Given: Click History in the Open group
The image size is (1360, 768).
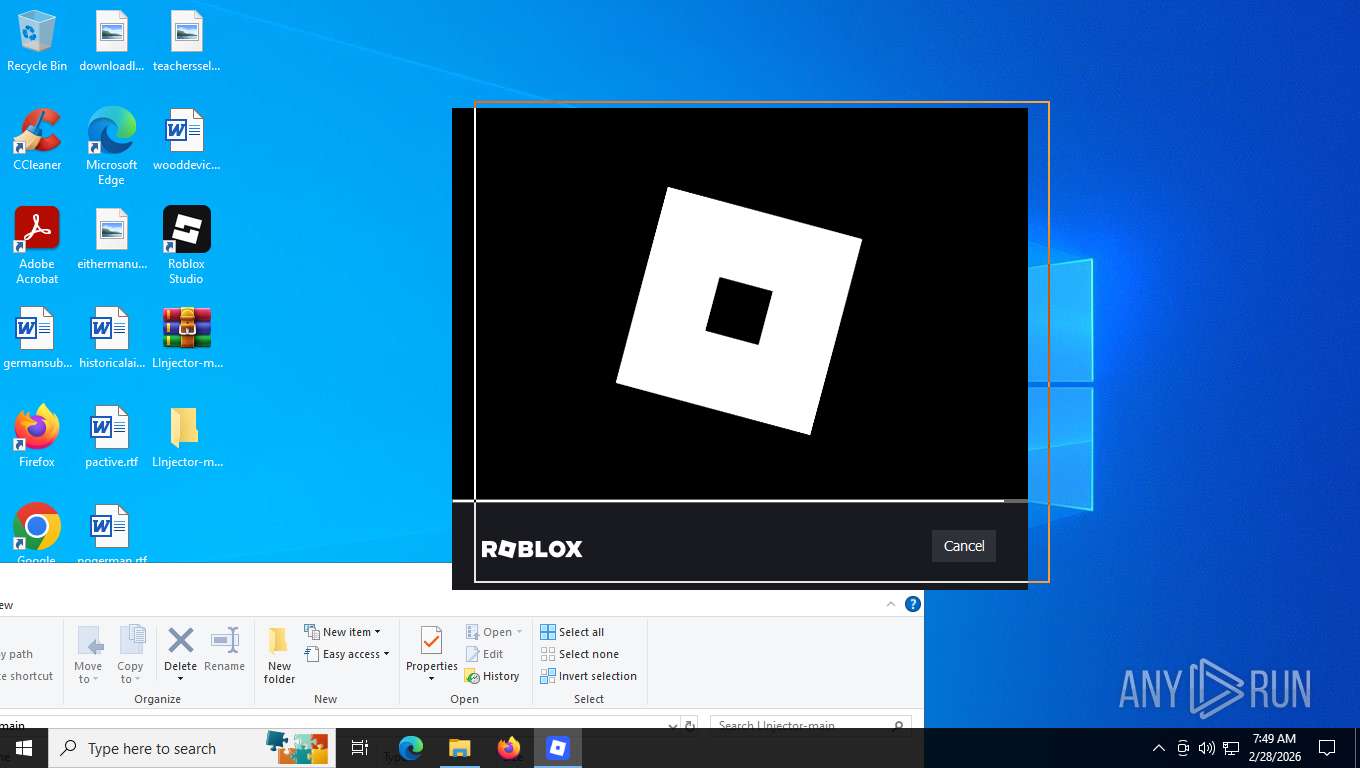Looking at the screenshot, I should (492, 676).
